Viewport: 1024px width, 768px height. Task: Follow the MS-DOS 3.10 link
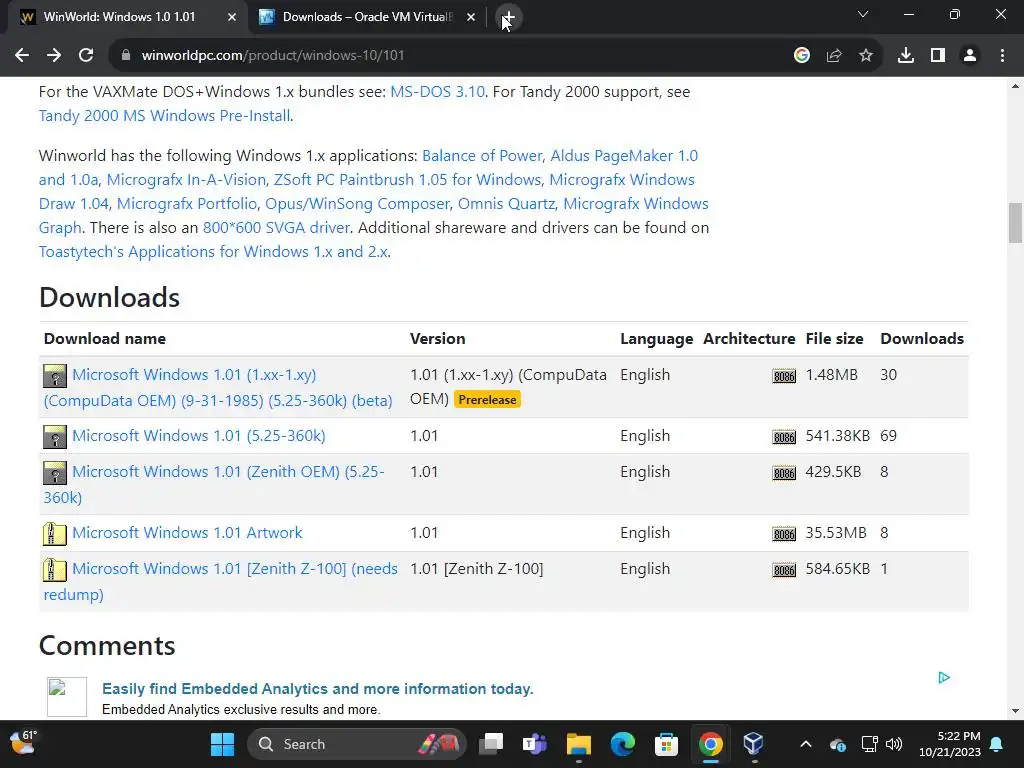(x=437, y=91)
